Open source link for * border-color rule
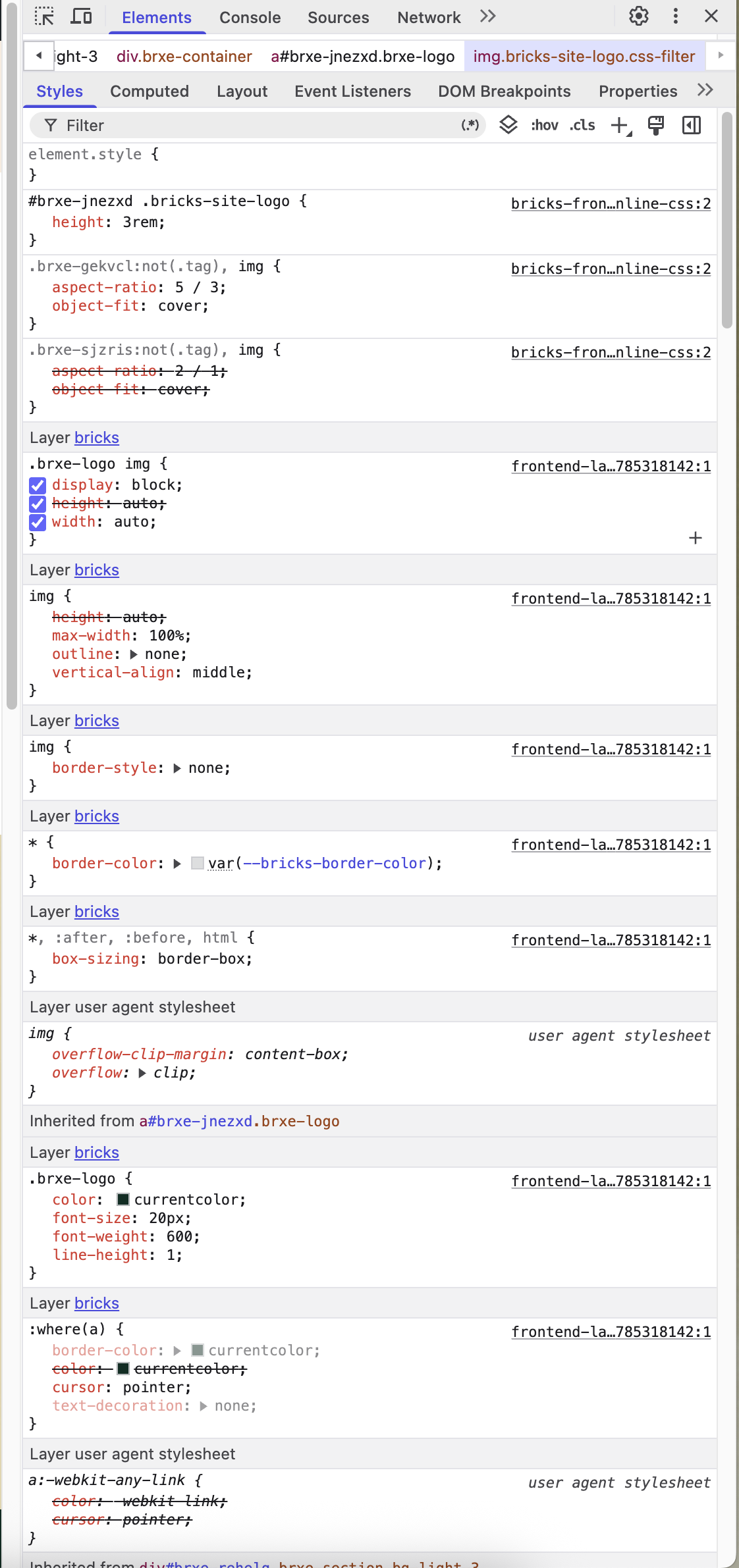Viewport: 739px width, 1568px height. tap(611, 845)
